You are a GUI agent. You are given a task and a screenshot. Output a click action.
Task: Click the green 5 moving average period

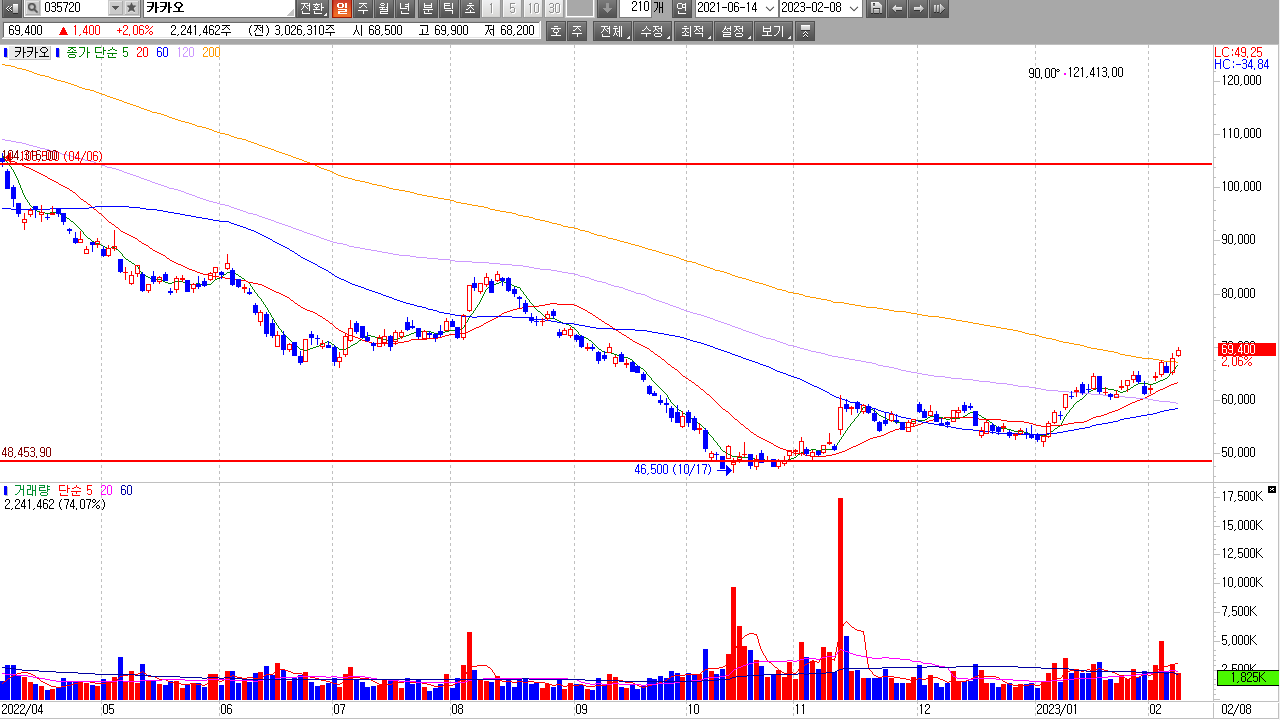[125, 53]
